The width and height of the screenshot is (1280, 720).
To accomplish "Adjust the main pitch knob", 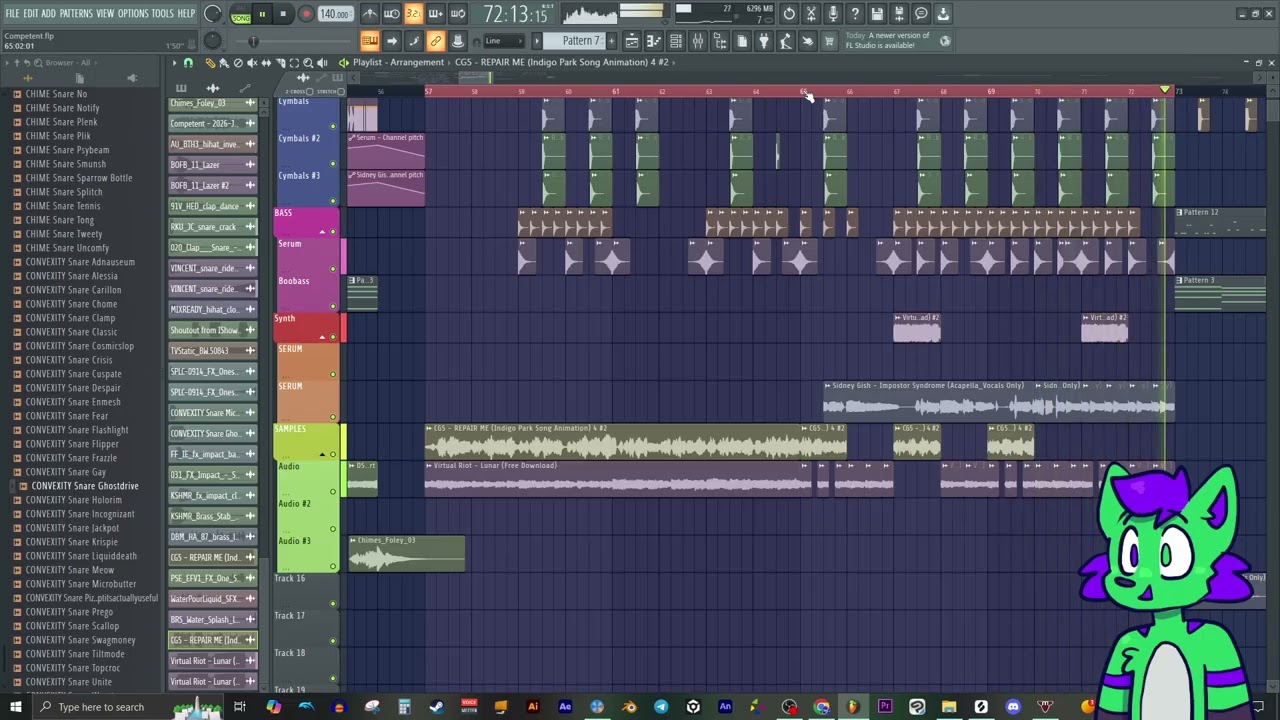I will (x=212, y=41).
